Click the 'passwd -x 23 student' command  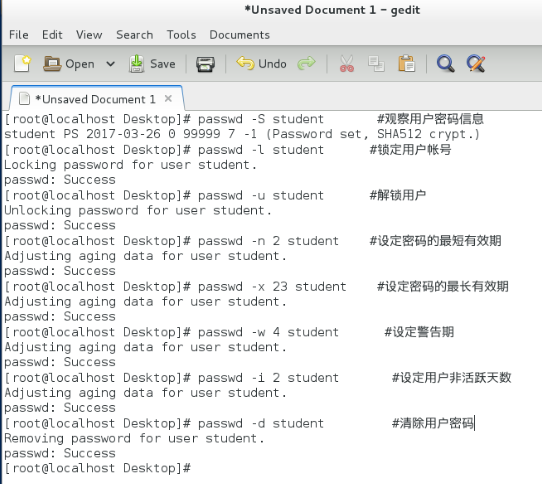pyautogui.click(x=272, y=287)
